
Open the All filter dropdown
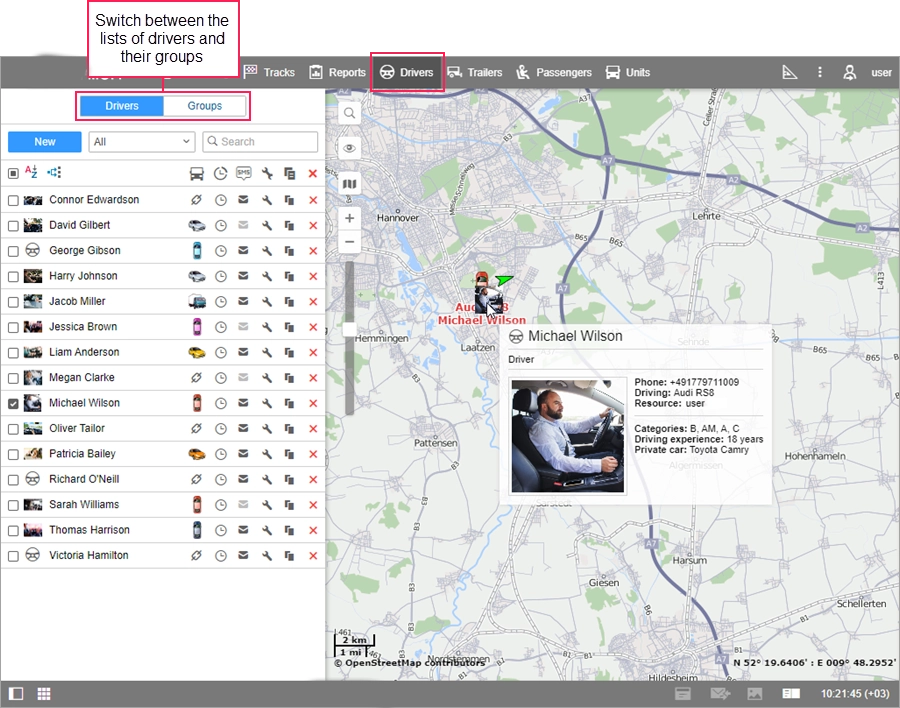[x=142, y=142]
